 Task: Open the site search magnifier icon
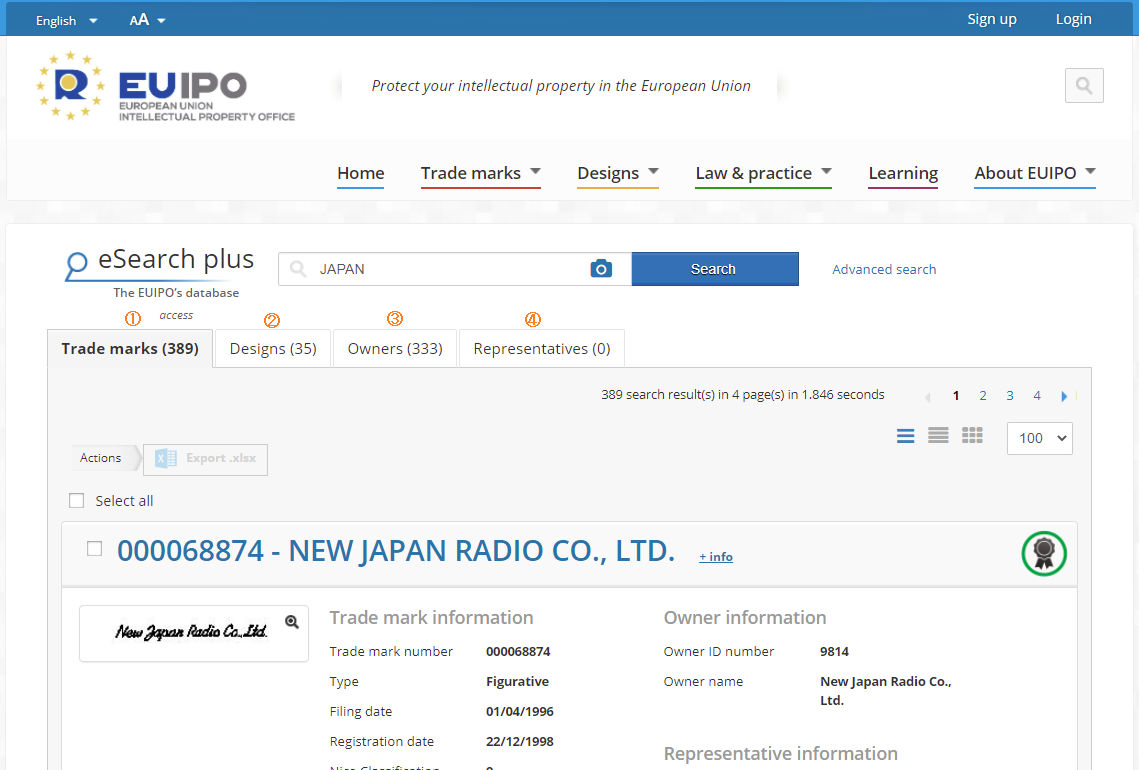click(1084, 86)
